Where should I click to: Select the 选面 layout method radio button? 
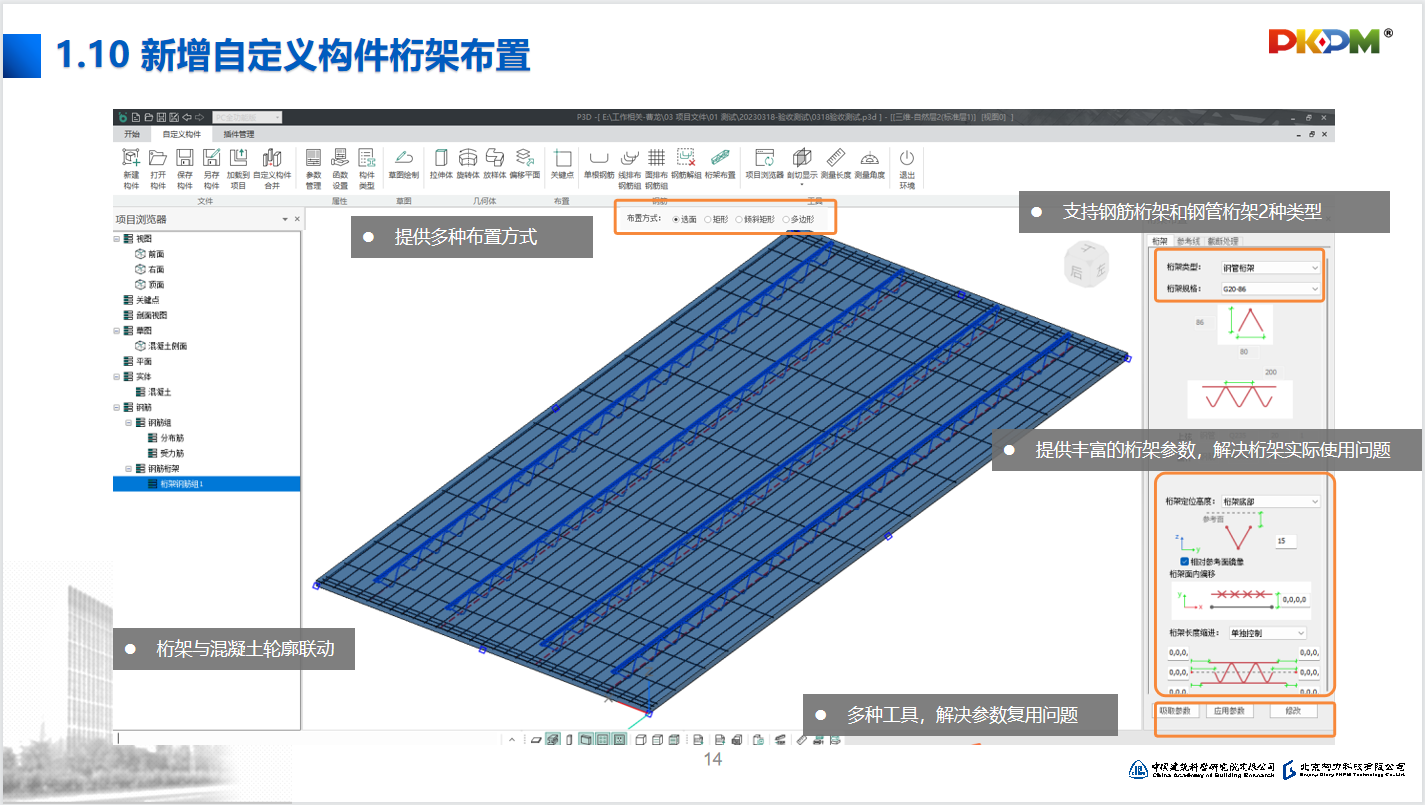point(676,219)
